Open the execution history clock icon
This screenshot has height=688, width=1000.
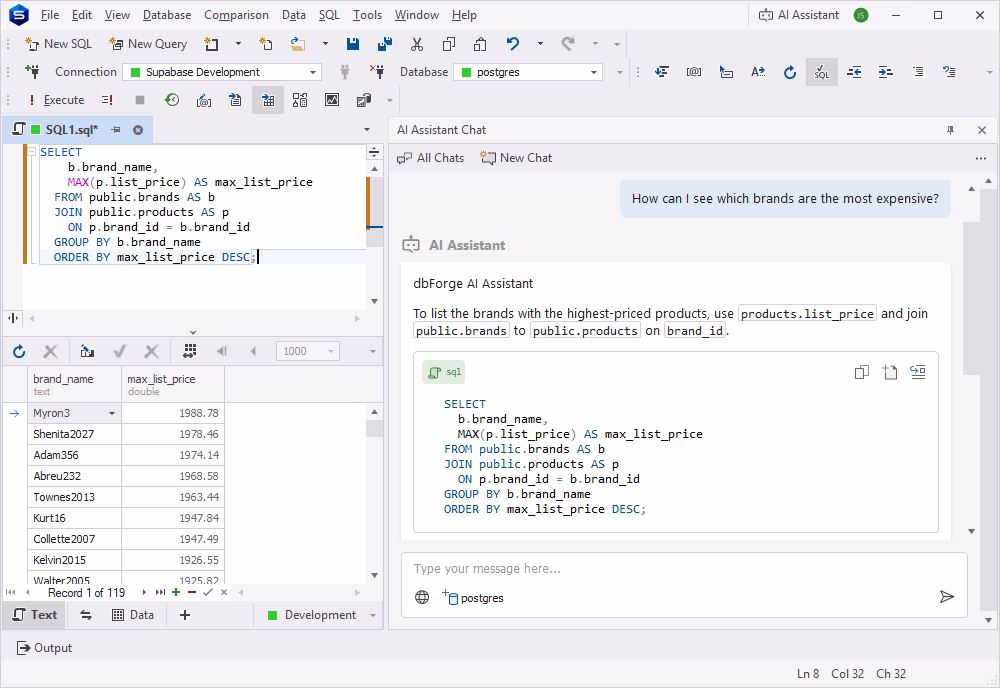(172, 100)
